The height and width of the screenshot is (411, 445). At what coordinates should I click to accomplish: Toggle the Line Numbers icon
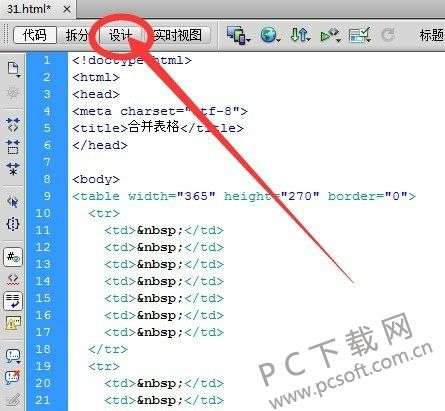[13, 257]
